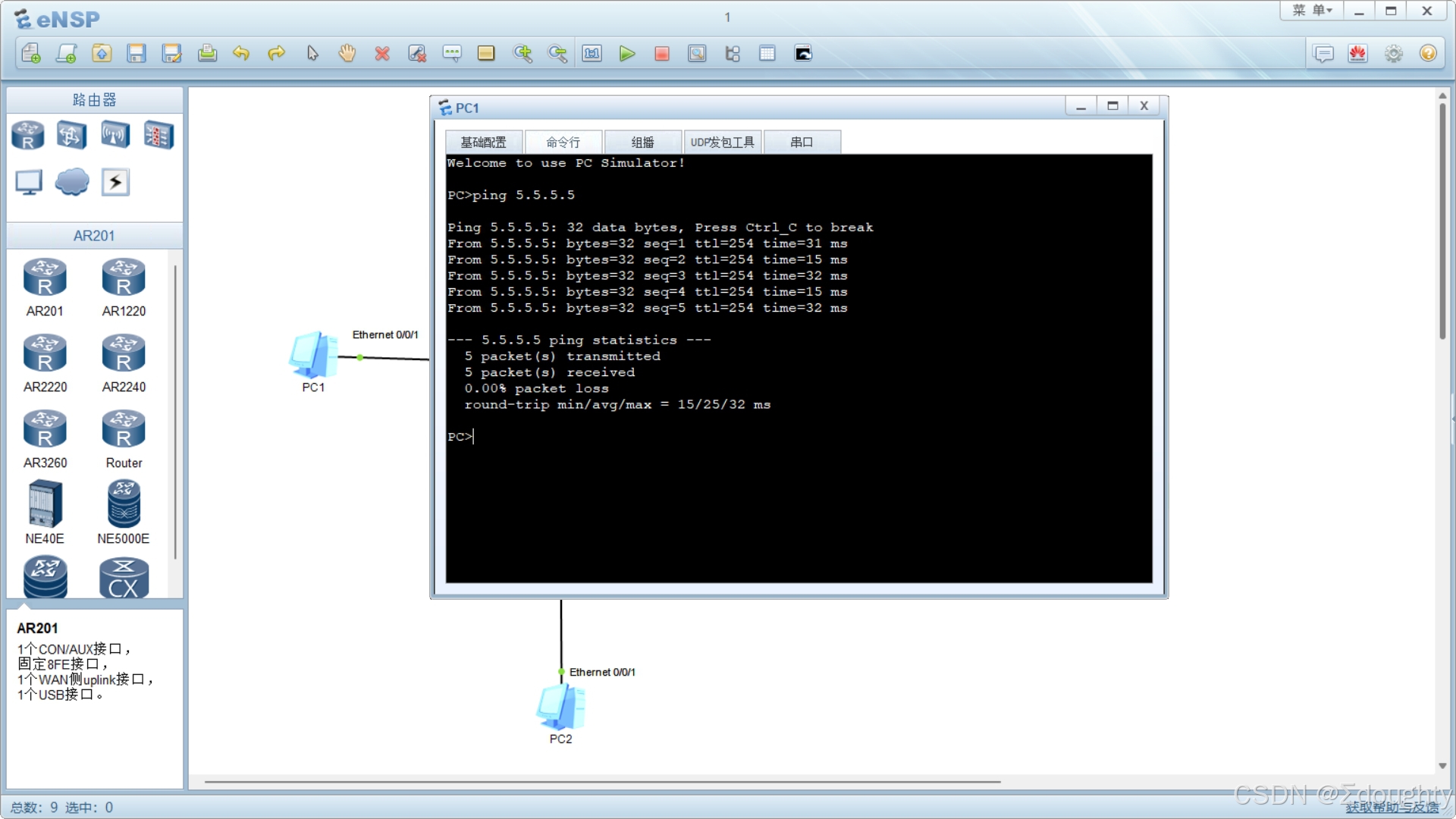Select the arrow pointer tool
The width and height of the screenshot is (1456, 819).
tap(312, 53)
